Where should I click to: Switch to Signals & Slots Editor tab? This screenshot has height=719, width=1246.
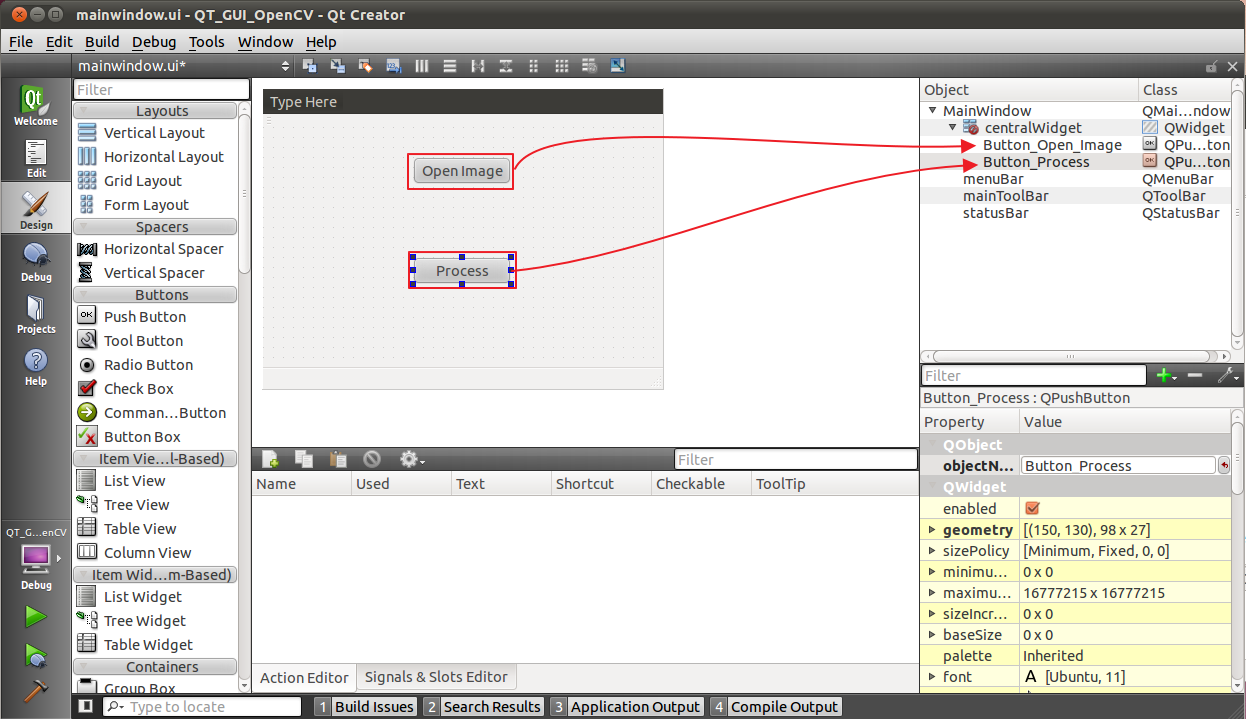tap(436, 677)
